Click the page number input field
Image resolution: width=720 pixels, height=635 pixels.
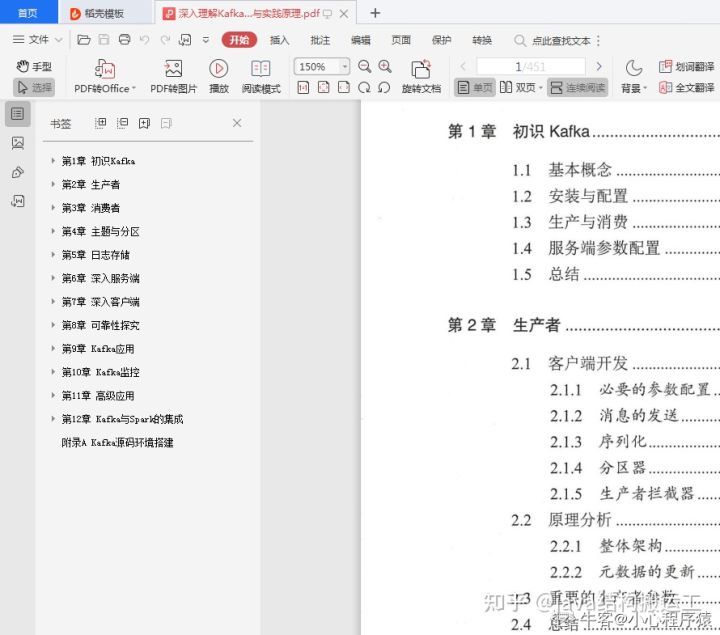pyautogui.click(x=530, y=67)
